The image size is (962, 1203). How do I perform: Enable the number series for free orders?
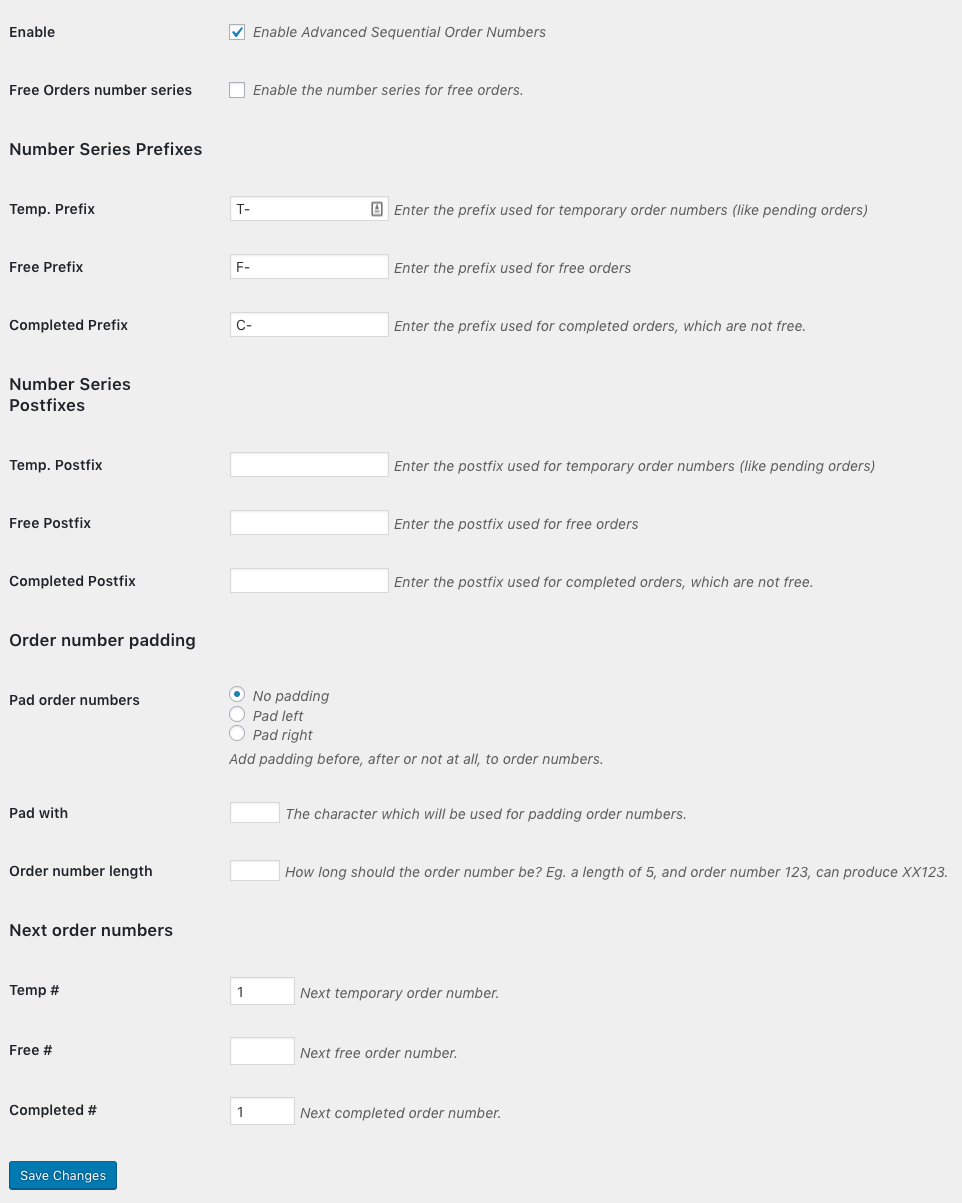coord(237,90)
